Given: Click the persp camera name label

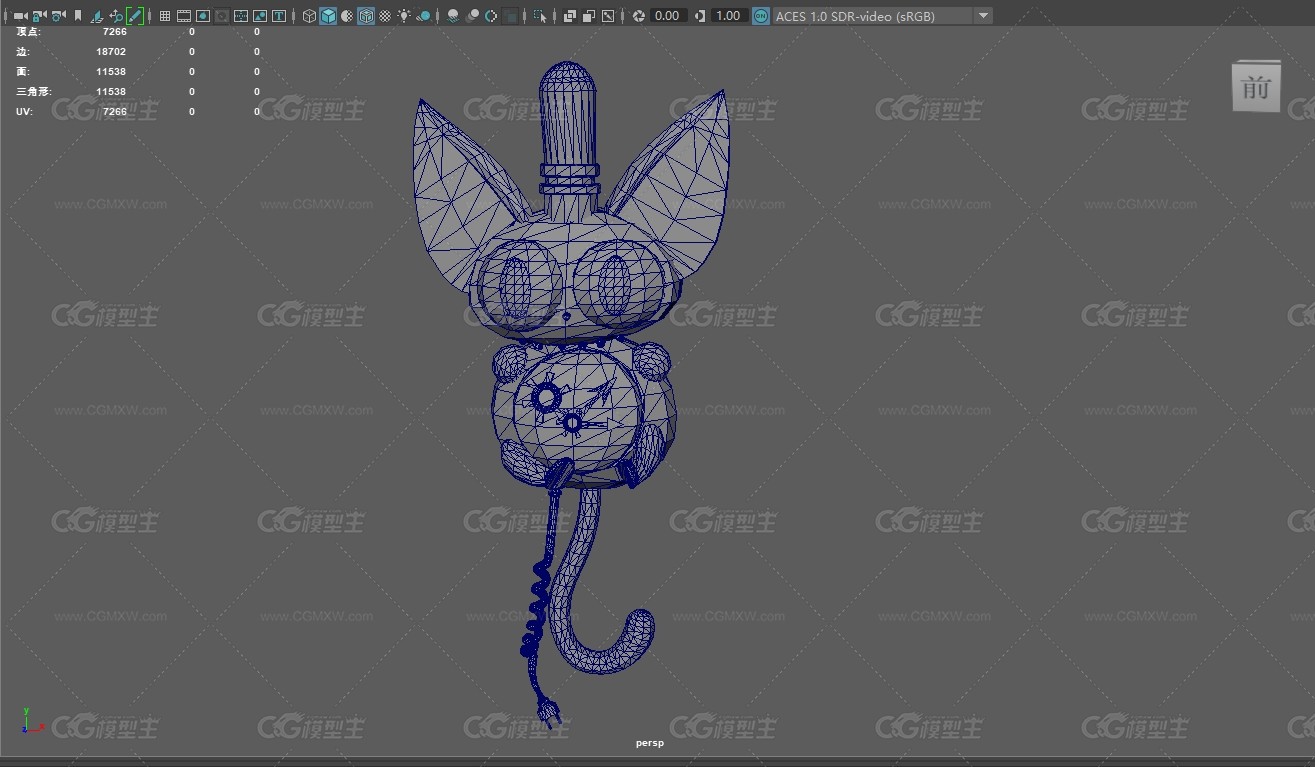Looking at the screenshot, I should point(649,743).
